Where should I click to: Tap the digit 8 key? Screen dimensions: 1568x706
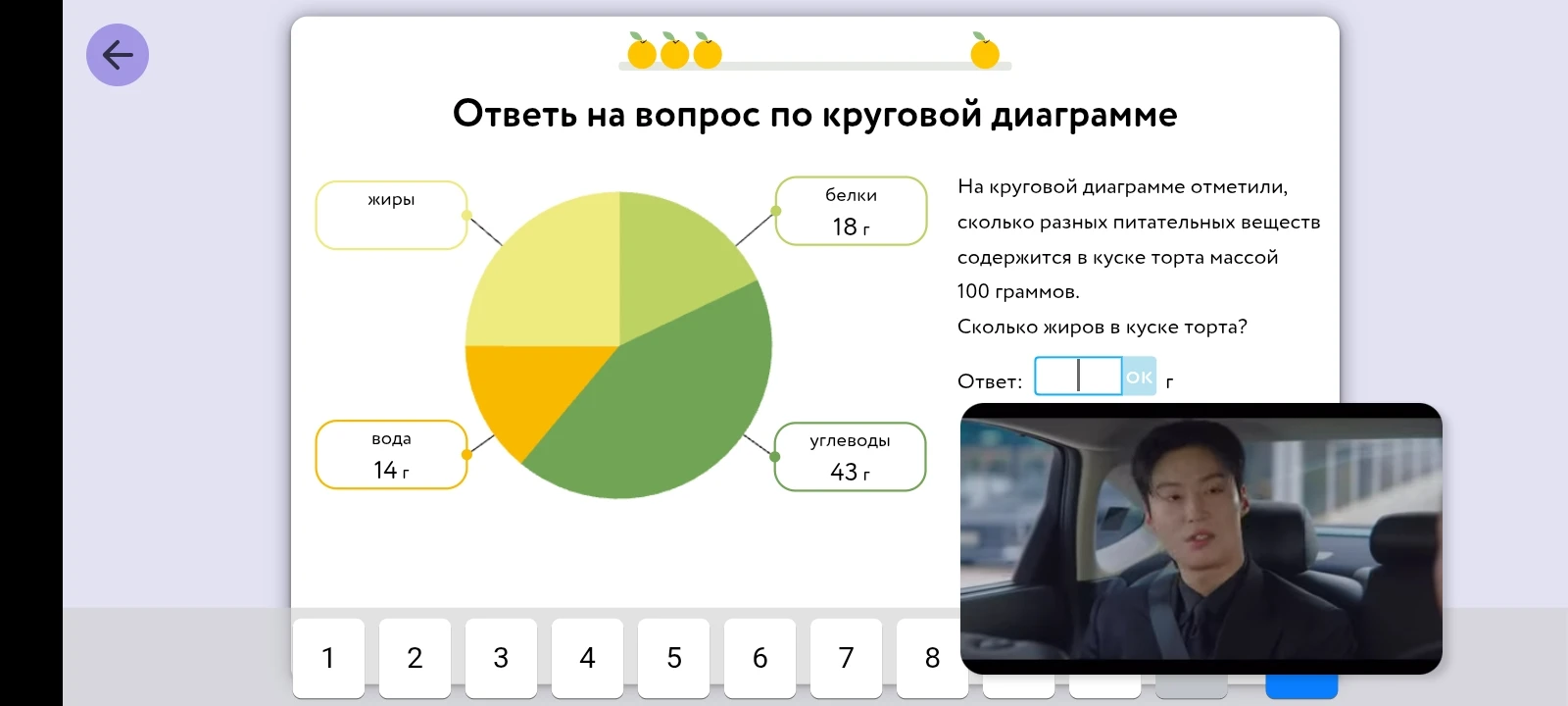pos(931,658)
